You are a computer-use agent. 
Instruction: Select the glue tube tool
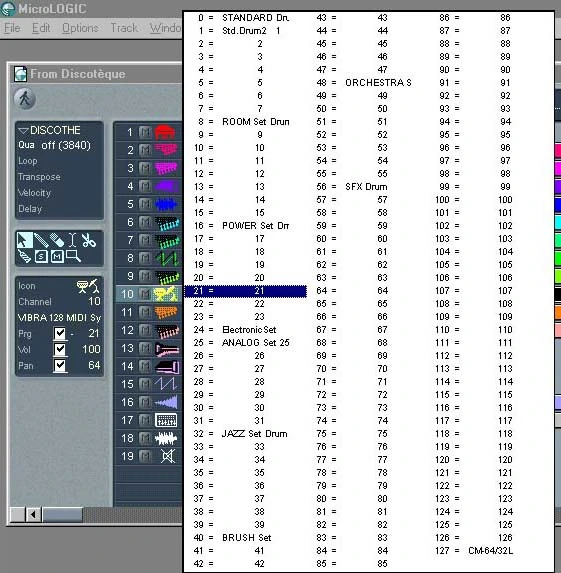(25, 256)
